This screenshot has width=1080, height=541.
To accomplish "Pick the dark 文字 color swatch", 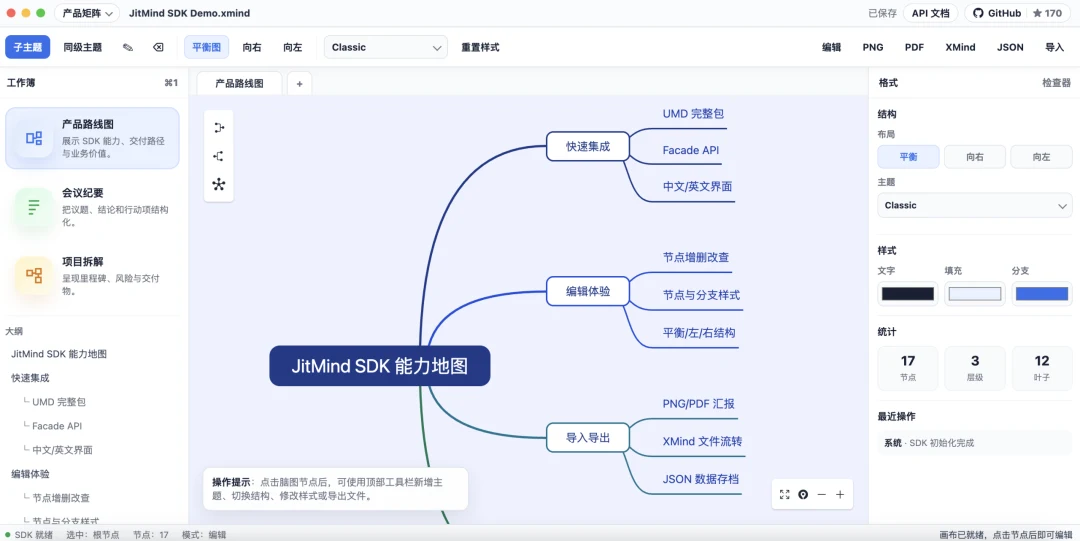I will [908, 294].
